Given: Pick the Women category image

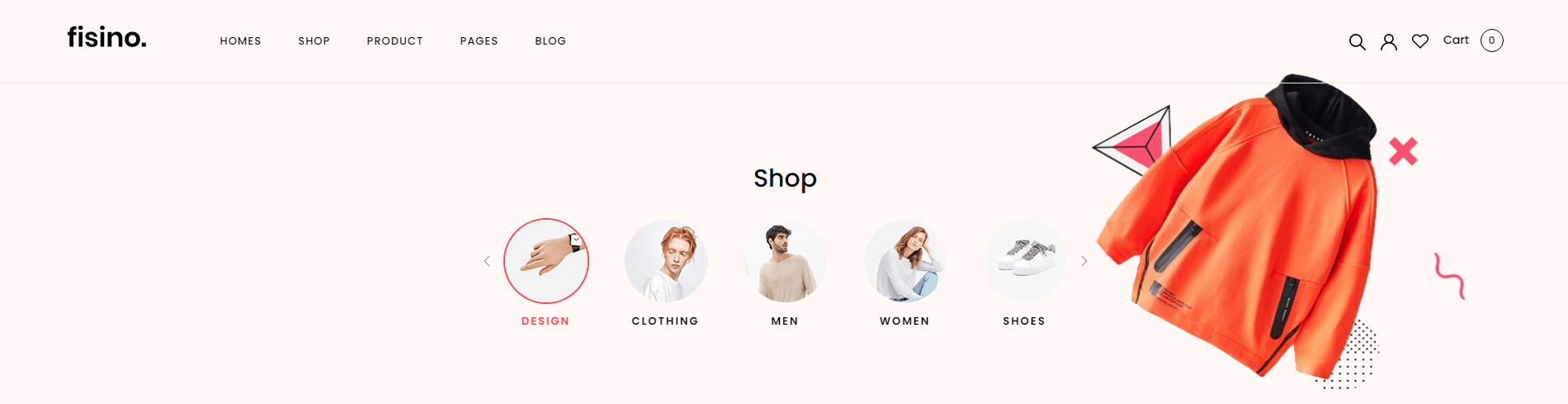Looking at the screenshot, I should (x=905, y=261).
